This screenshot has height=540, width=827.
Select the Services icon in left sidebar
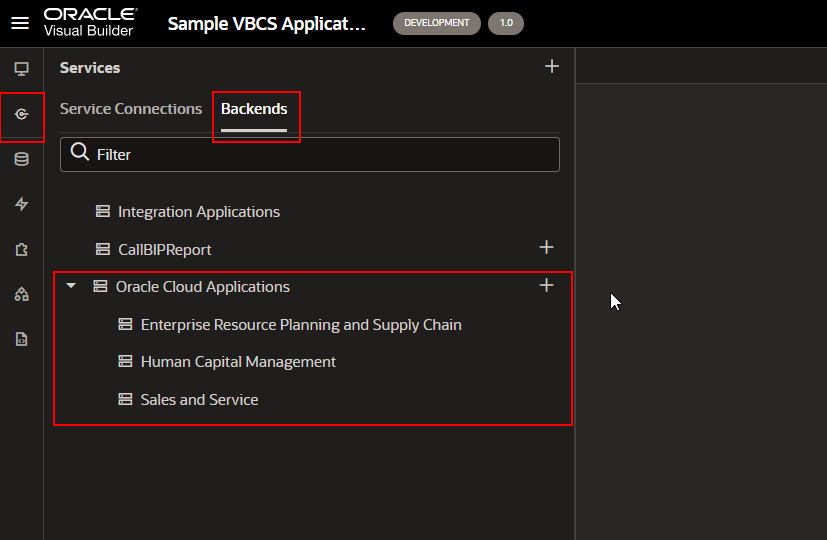(x=22, y=114)
